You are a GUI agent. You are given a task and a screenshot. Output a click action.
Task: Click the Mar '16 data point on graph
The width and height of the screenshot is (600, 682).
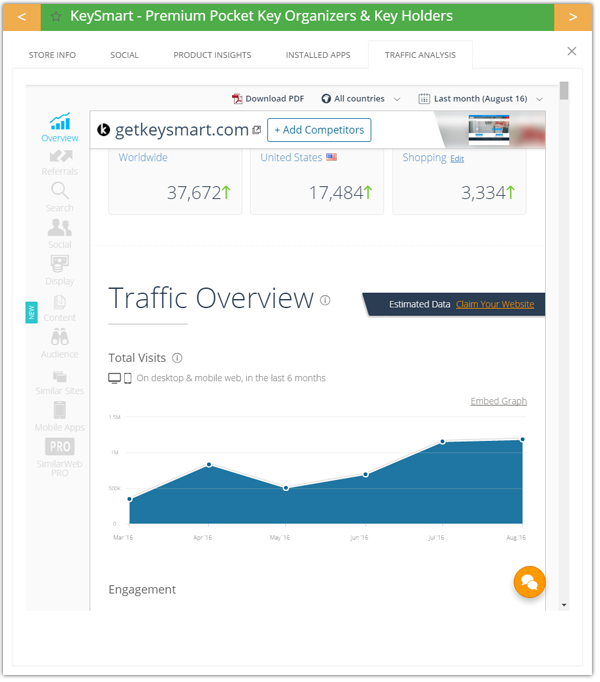pos(130,499)
